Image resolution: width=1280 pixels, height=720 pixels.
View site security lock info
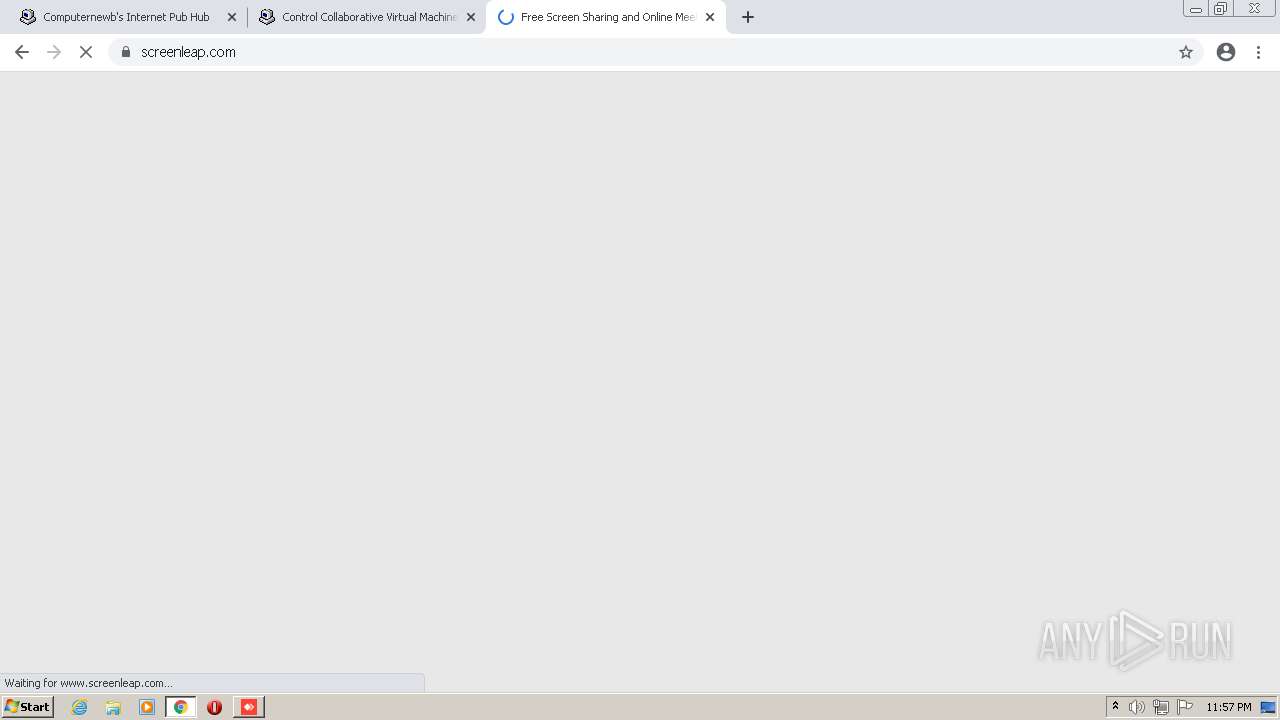pyautogui.click(x=126, y=52)
